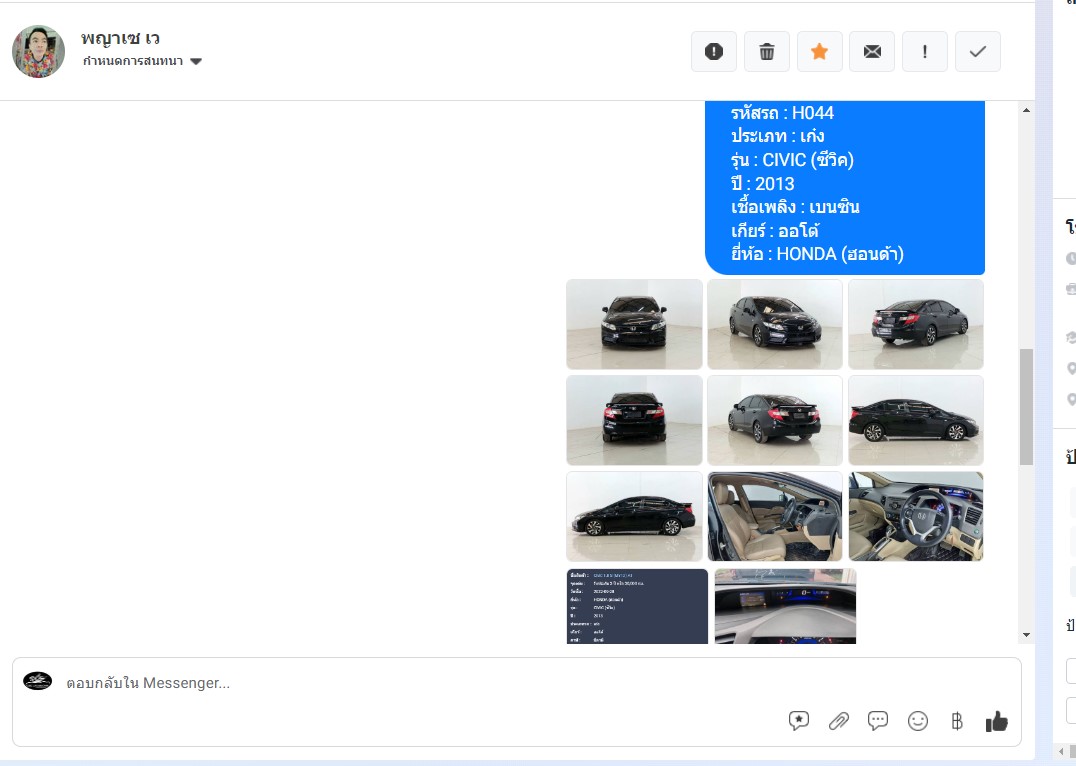Click the spam report octagon icon
Viewport: 1076px width, 766px height.
coord(714,52)
